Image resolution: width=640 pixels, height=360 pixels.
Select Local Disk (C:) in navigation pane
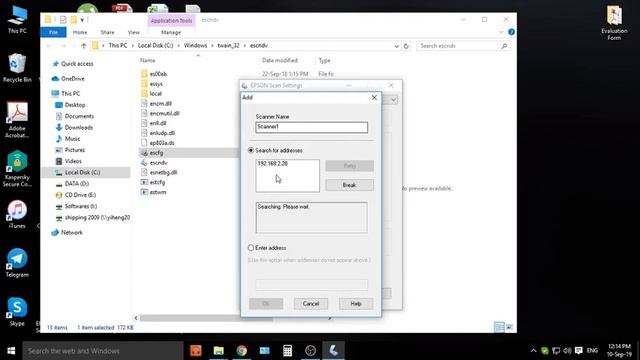[82, 172]
